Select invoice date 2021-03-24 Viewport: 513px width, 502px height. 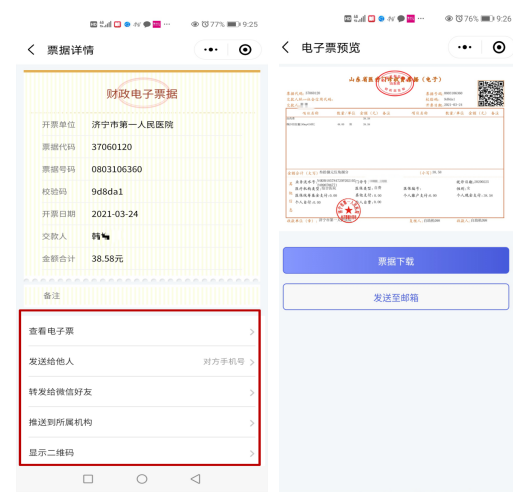(x=115, y=214)
